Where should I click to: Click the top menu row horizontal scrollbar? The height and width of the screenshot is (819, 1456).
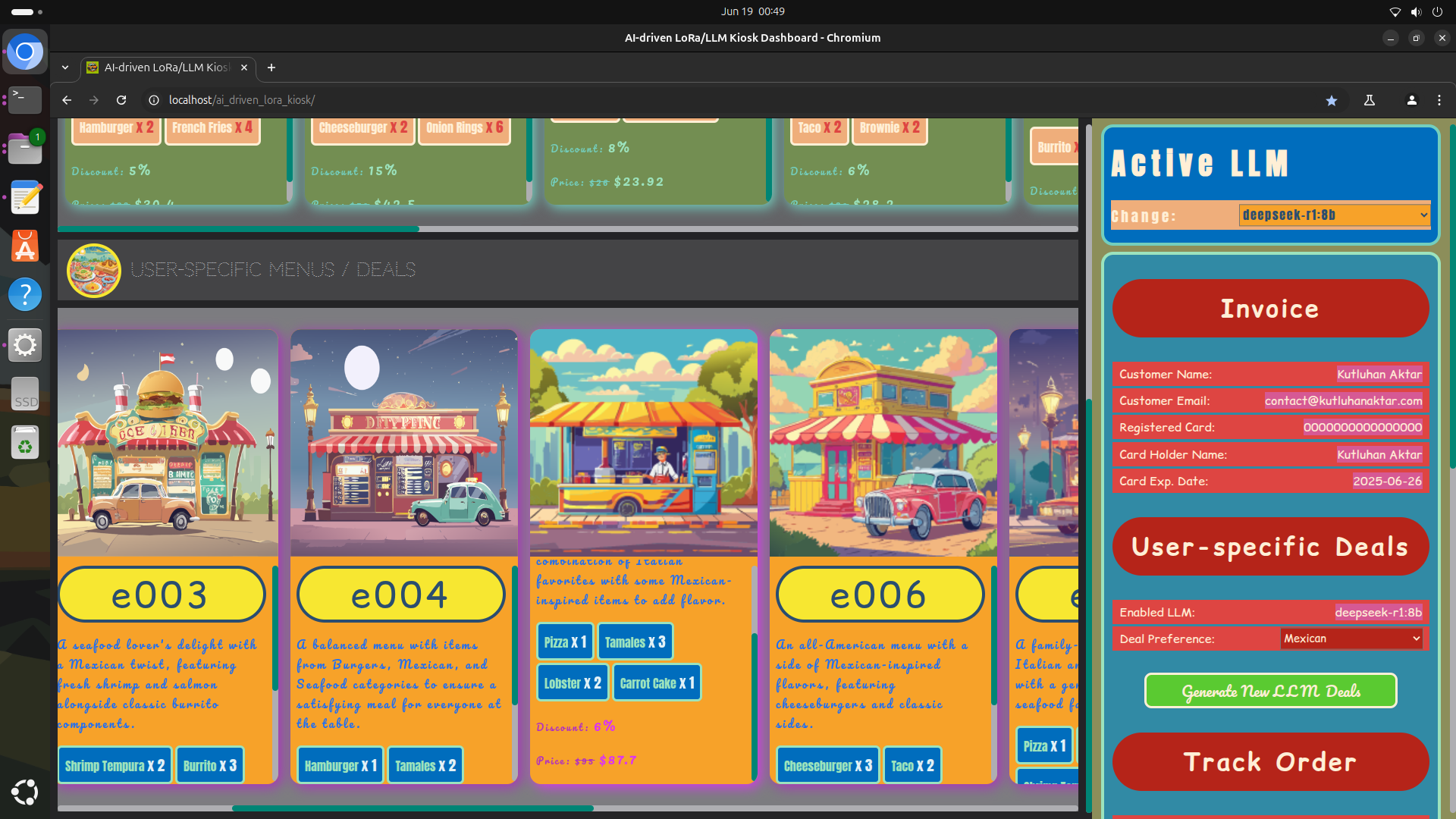238,228
